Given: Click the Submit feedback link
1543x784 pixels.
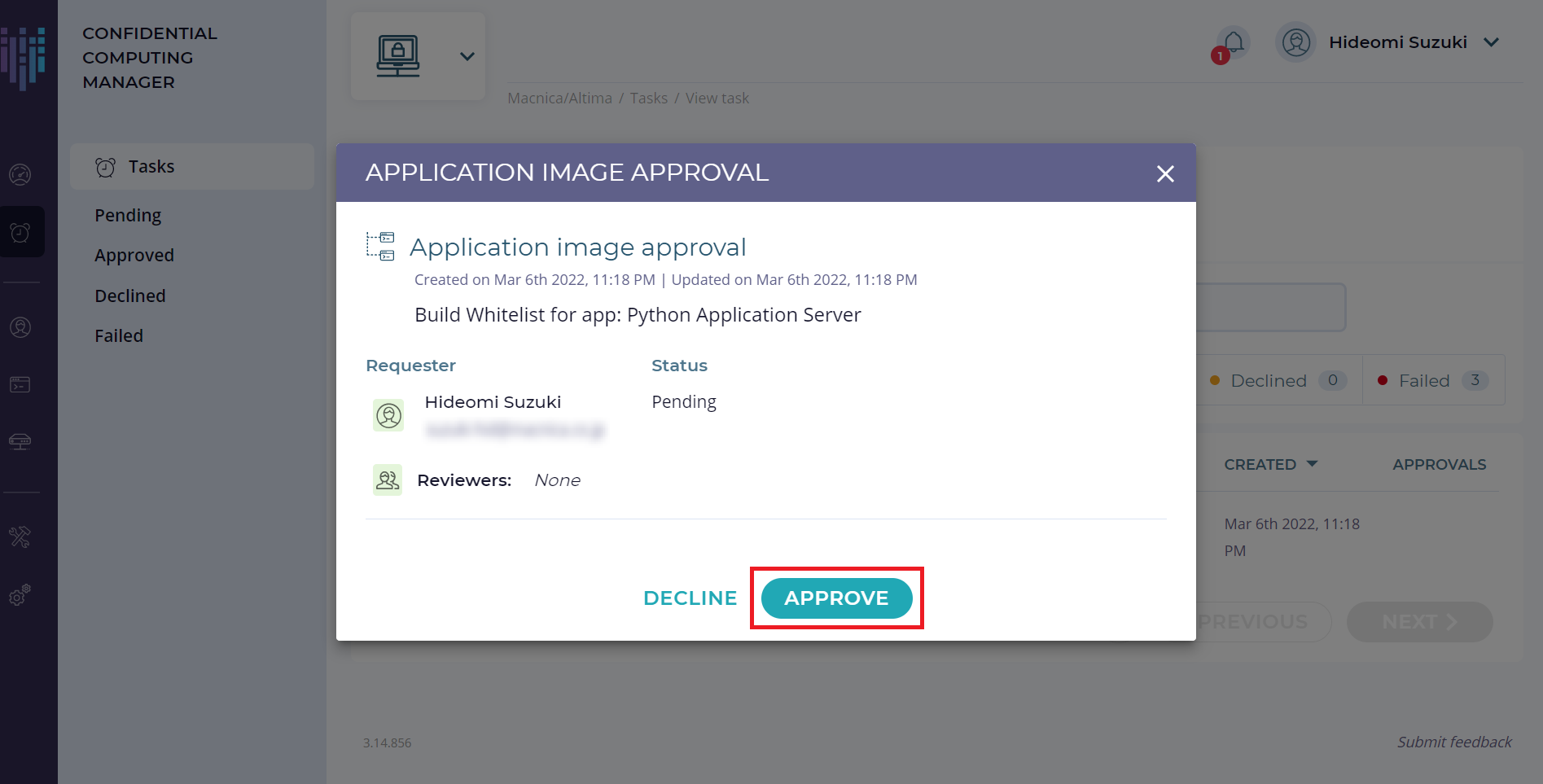Looking at the screenshot, I should 1454,742.
